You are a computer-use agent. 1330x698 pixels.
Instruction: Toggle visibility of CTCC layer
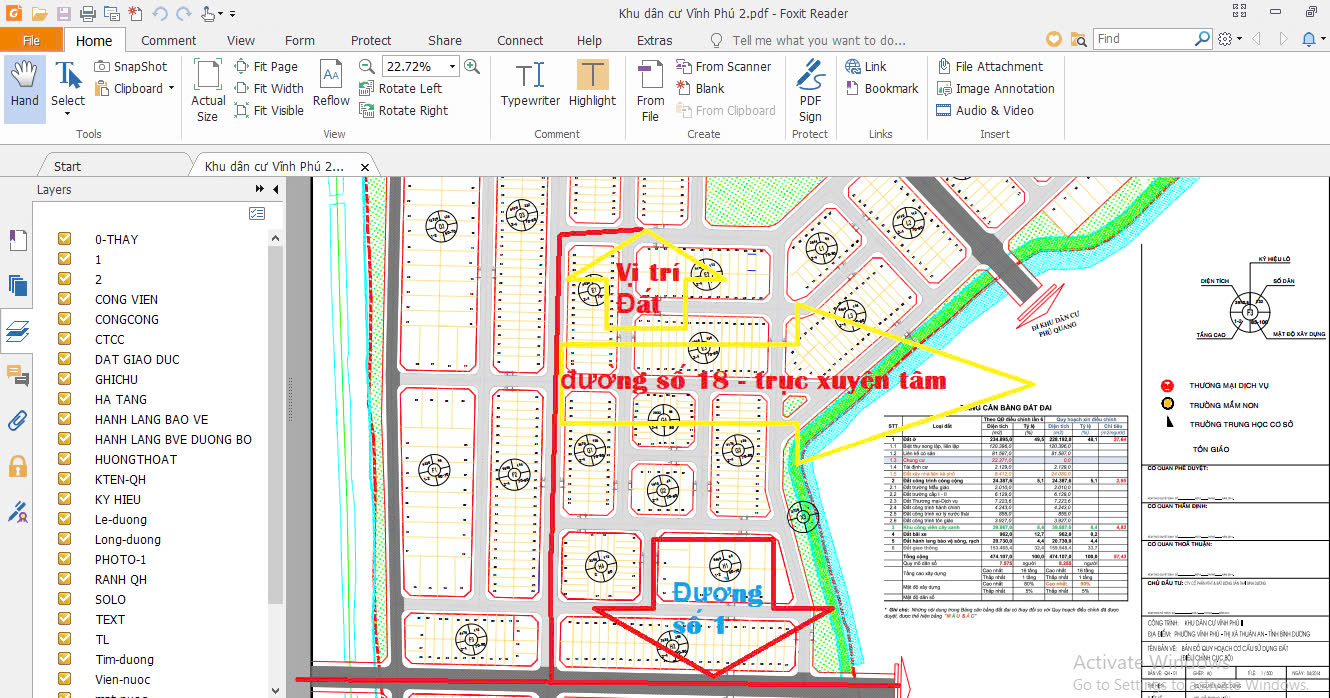click(x=65, y=339)
